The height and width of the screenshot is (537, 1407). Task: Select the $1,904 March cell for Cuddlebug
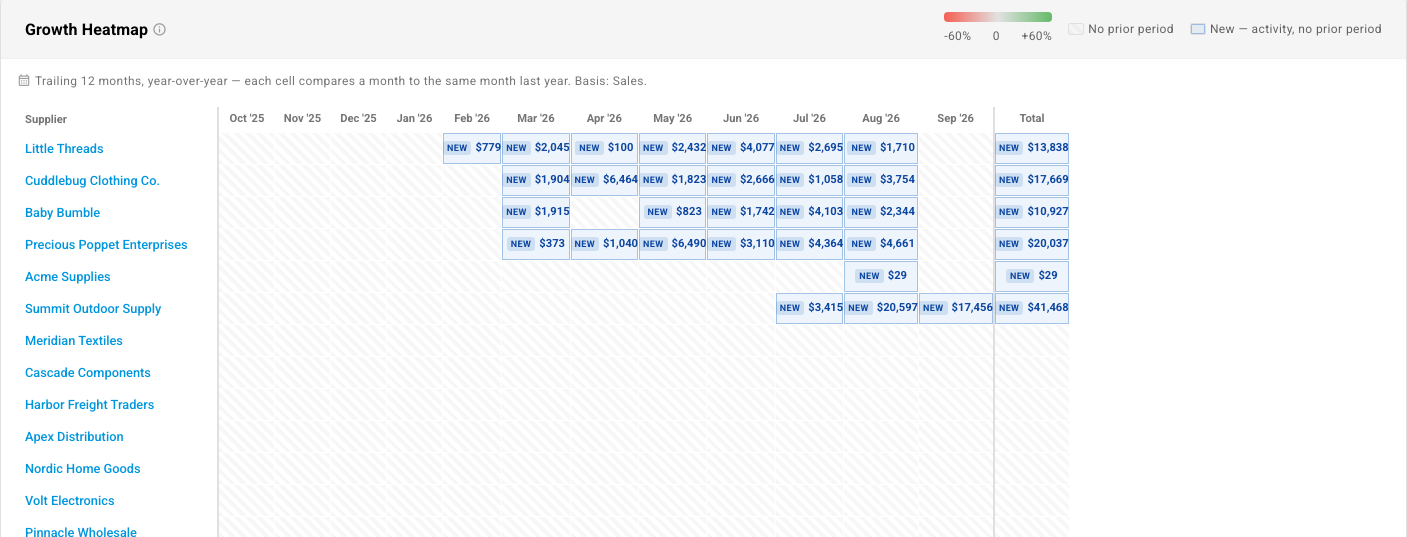pyautogui.click(x=536, y=180)
